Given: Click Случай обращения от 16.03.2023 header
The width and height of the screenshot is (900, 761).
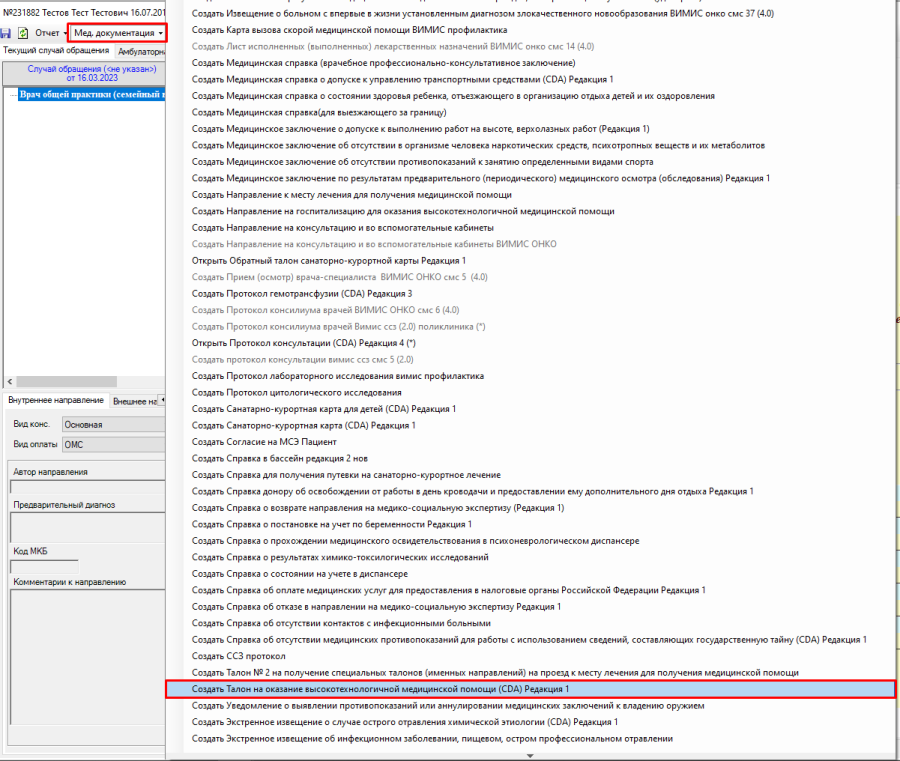Looking at the screenshot, I should [84, 73].
